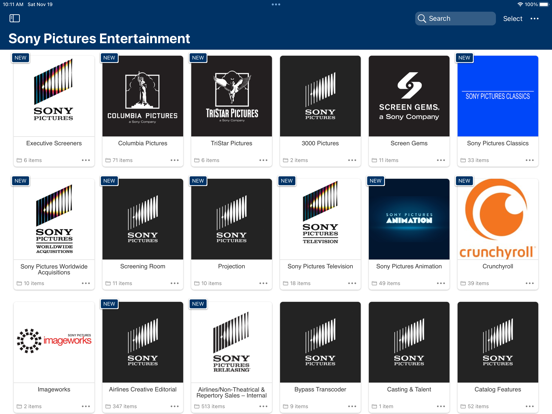Open the ellipsis menu for Imageworks folder
This screenshot has height=414, width=552.
(86, 406)
